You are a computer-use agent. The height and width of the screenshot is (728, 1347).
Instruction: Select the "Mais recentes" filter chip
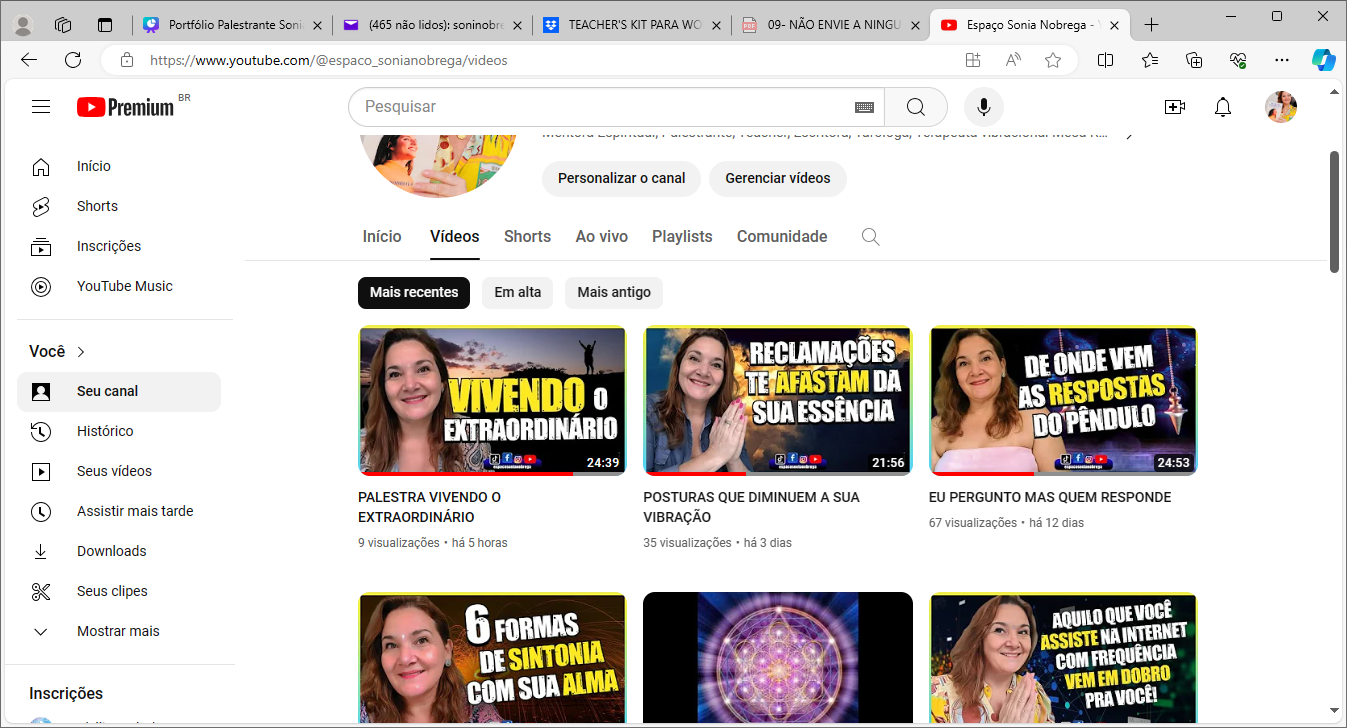414,292
